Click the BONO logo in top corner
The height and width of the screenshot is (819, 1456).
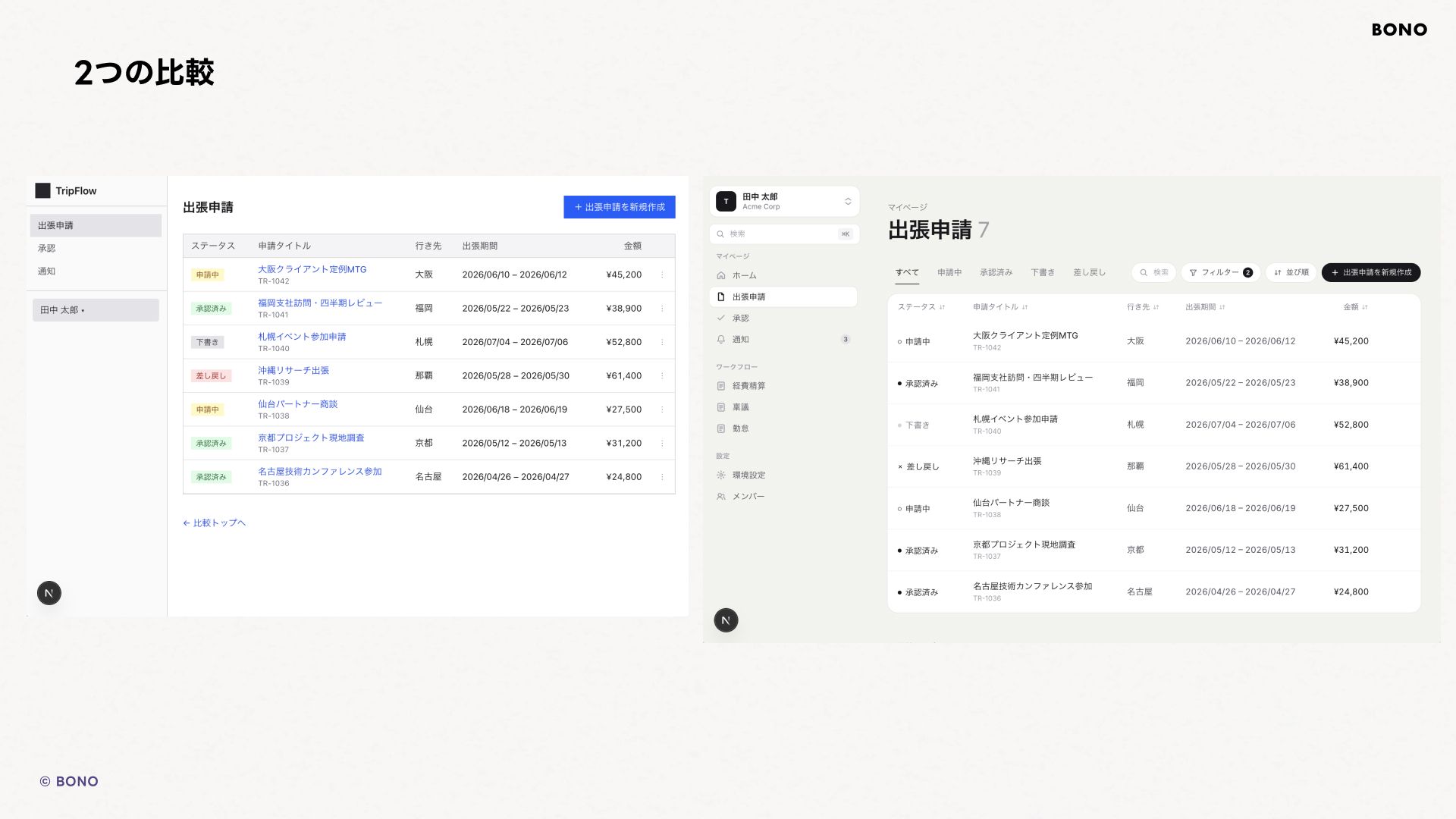(x=1399, y=30)
